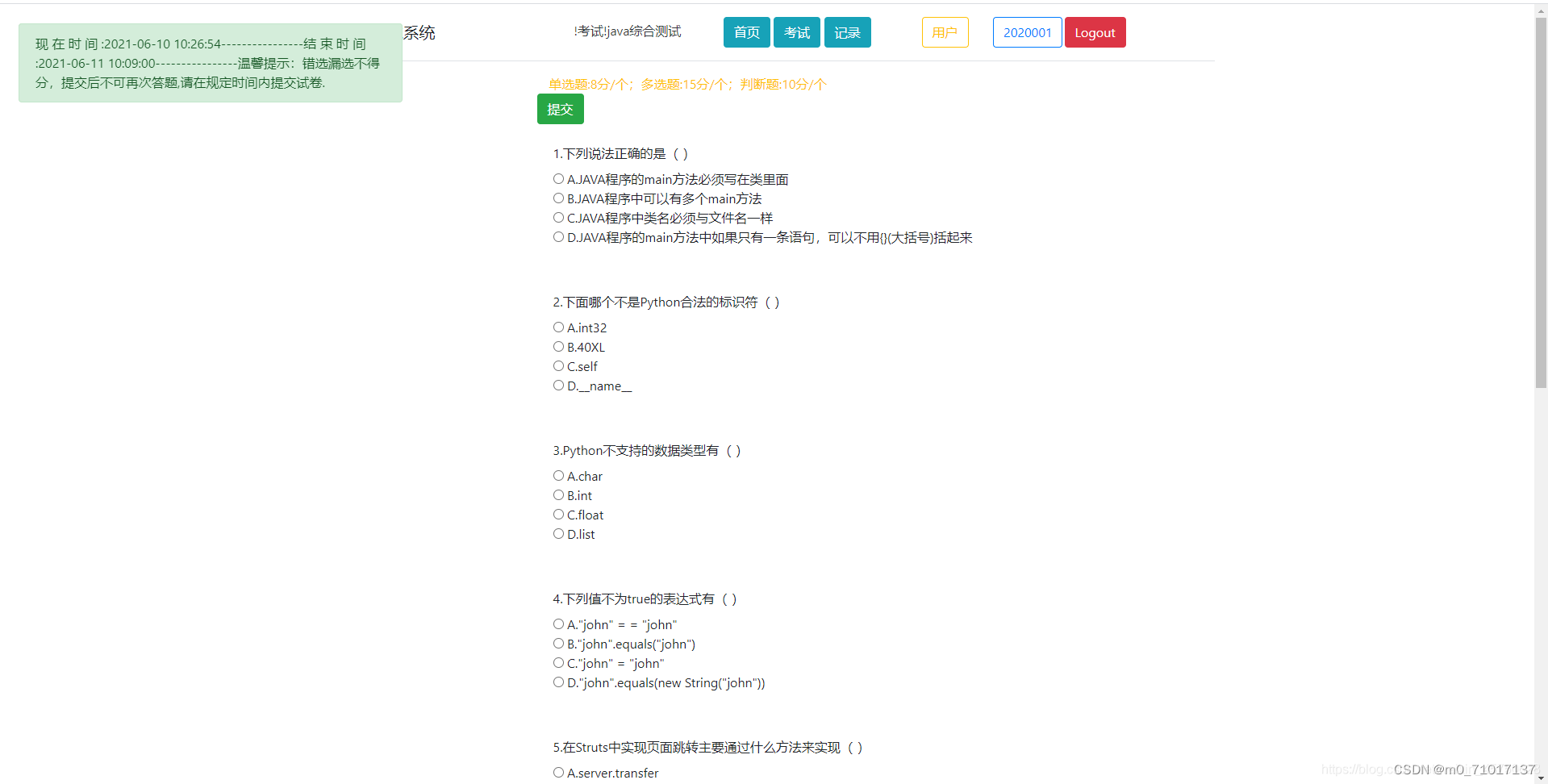Image resolution: width=1548 pixels, height=784 pixels.
Task: Open the 记录 records page
Action: pyautogui.click(x=847, y=32)
